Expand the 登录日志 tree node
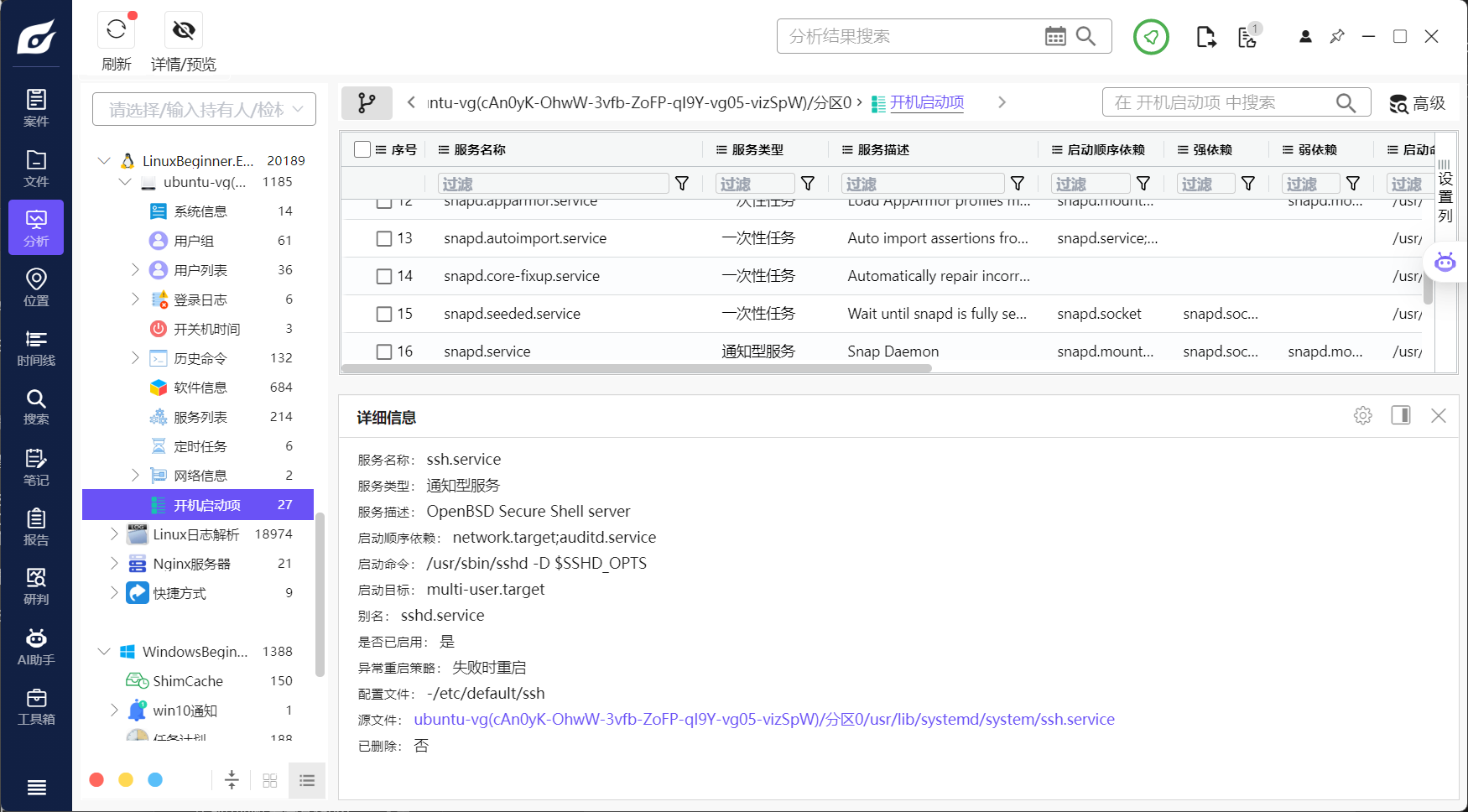This screenshot has height=812, width=1468. [x=135, y=299]
